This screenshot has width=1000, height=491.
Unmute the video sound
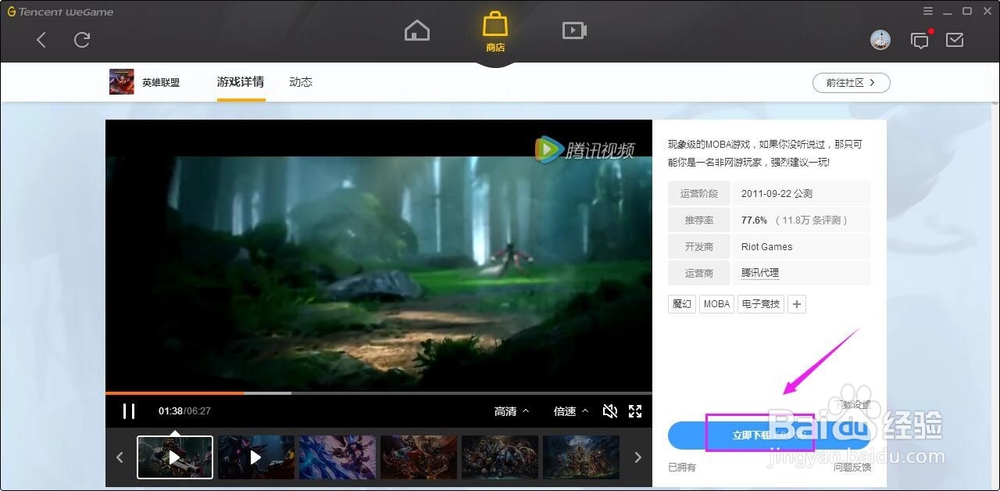610,411
